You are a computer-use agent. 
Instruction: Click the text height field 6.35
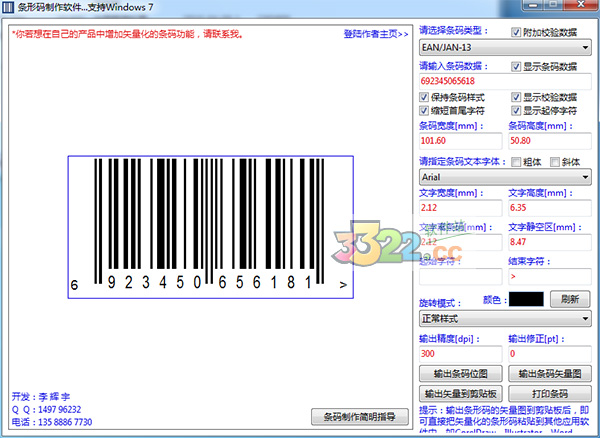pyautogui.click(x=550, y=208)
